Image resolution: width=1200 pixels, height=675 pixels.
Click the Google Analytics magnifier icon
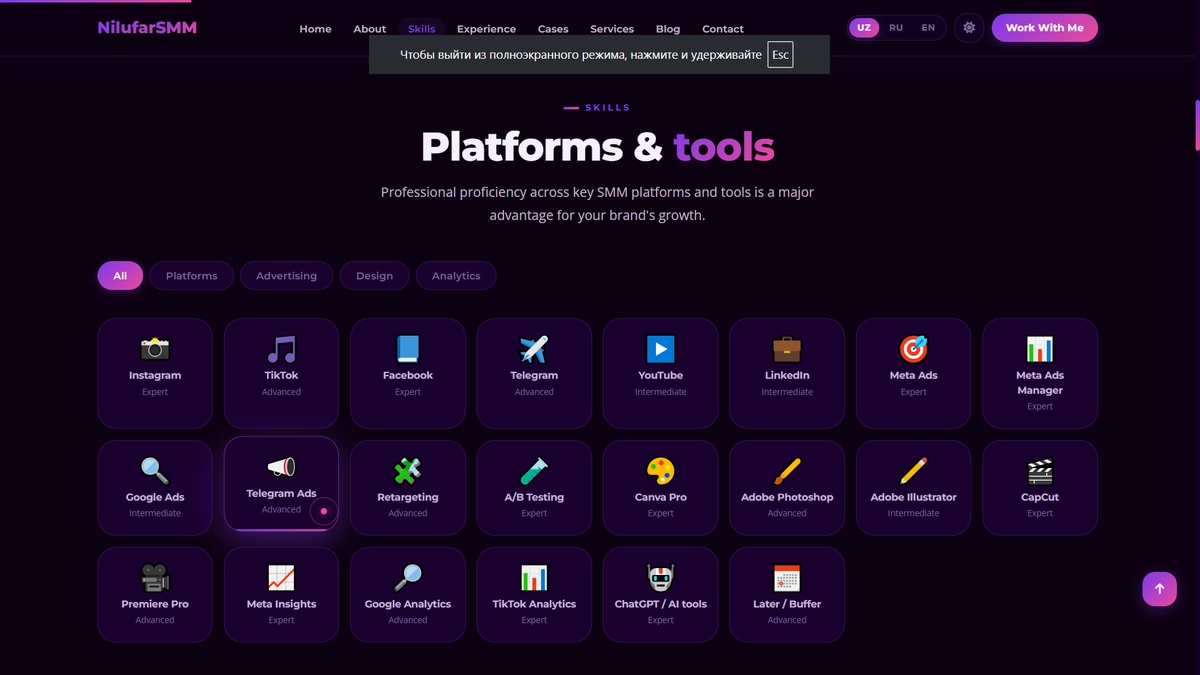click(x=408, y=578)
